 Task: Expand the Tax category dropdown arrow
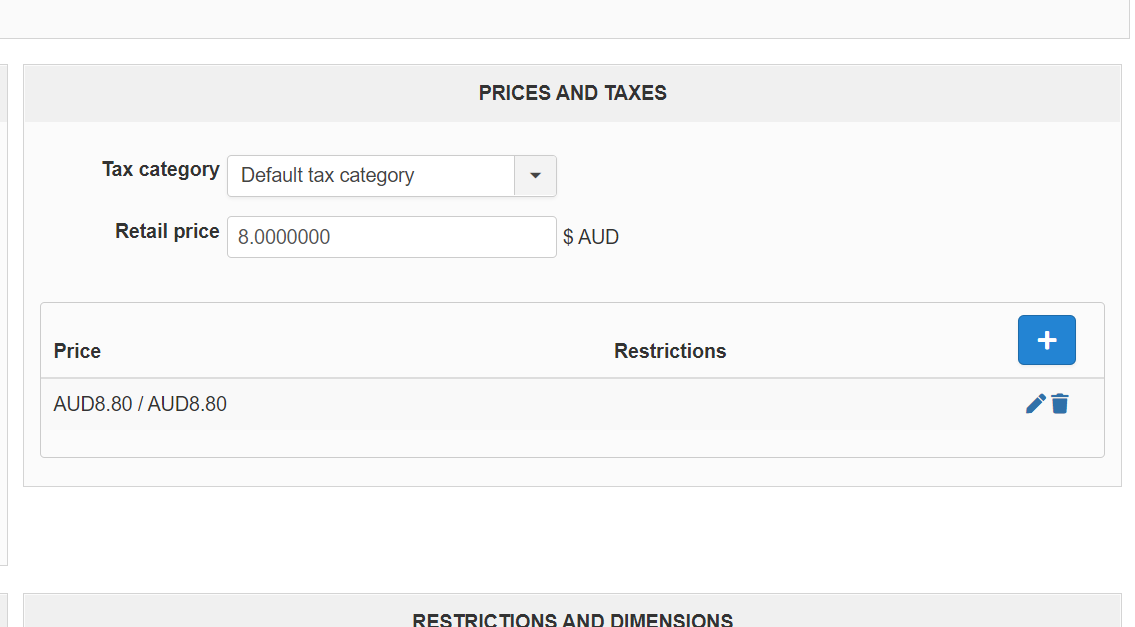535,176
